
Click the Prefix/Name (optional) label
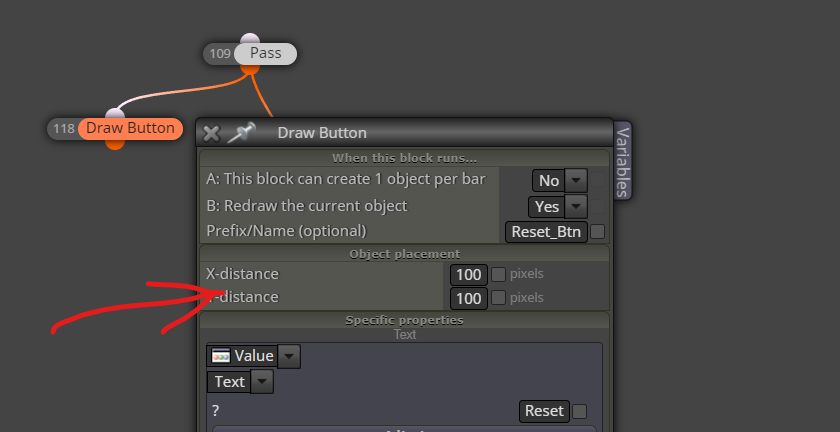point(286,231)
